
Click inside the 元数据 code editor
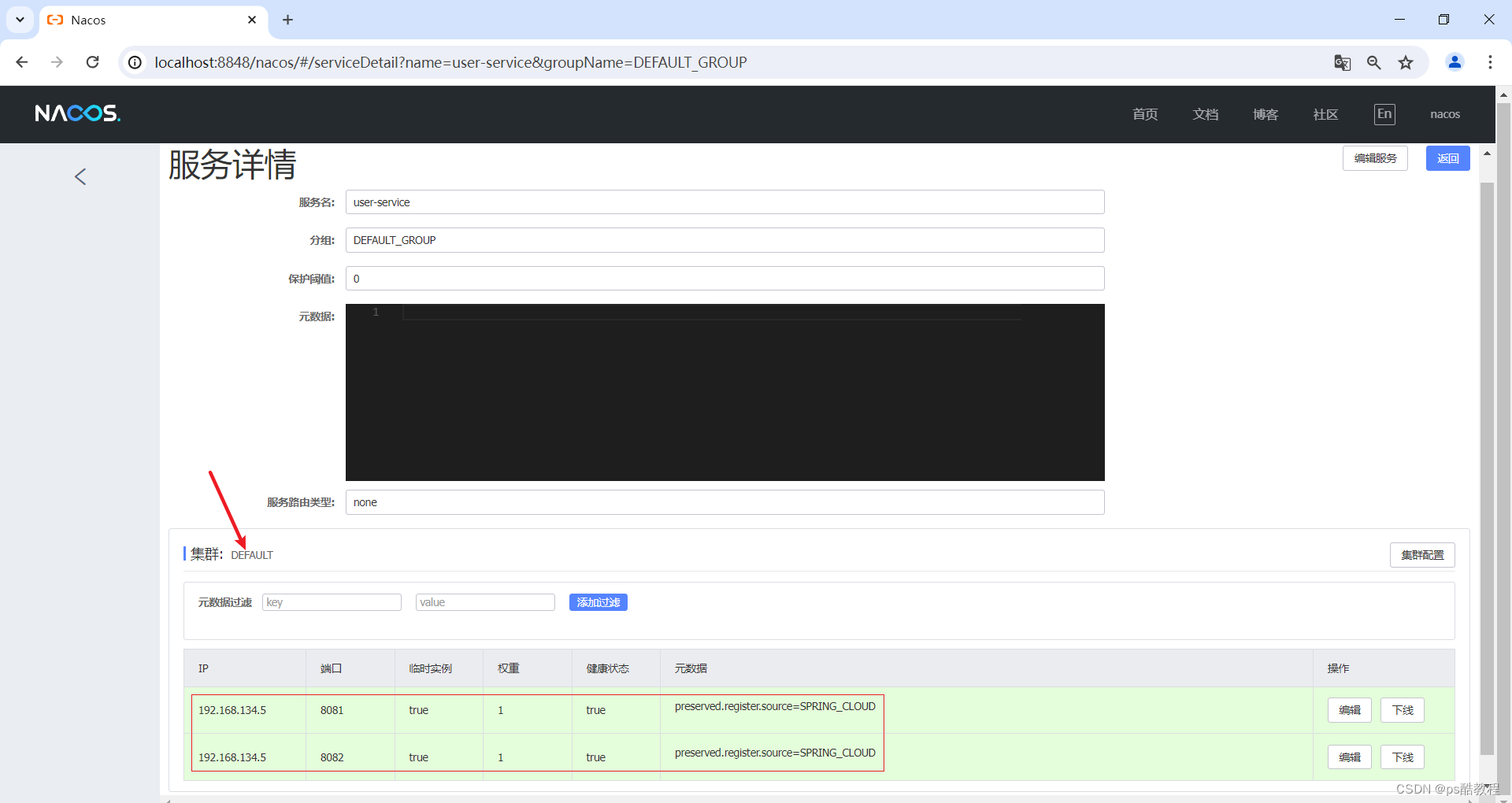[724, 392]
